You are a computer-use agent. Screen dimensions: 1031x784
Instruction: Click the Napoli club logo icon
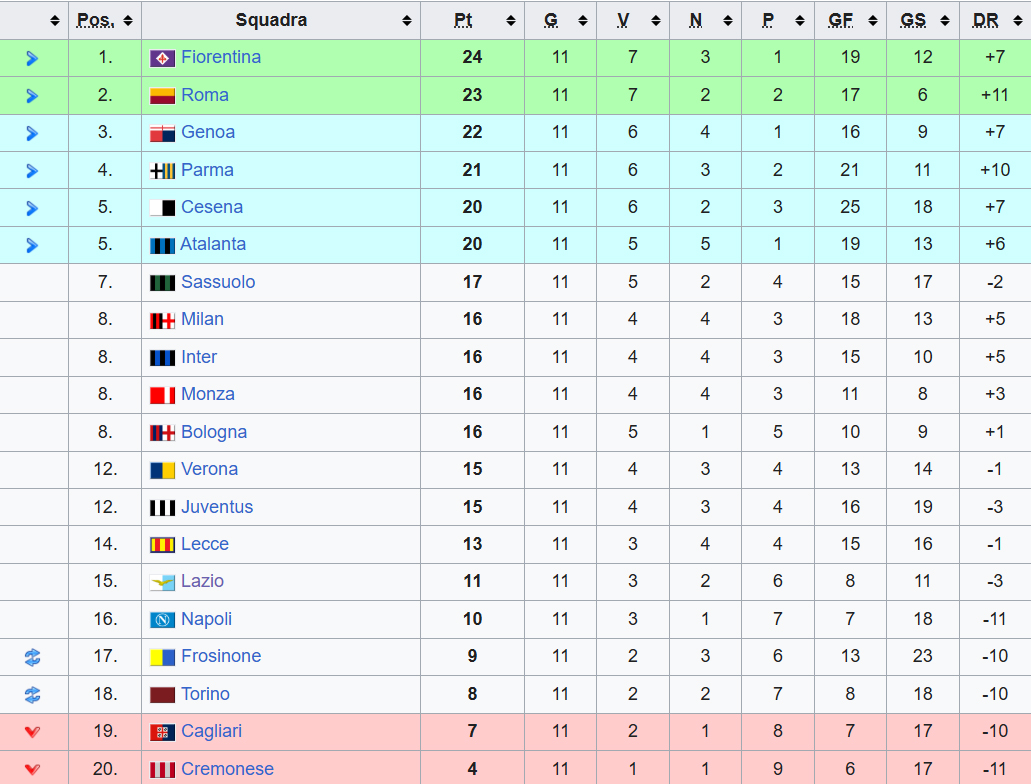162,620
